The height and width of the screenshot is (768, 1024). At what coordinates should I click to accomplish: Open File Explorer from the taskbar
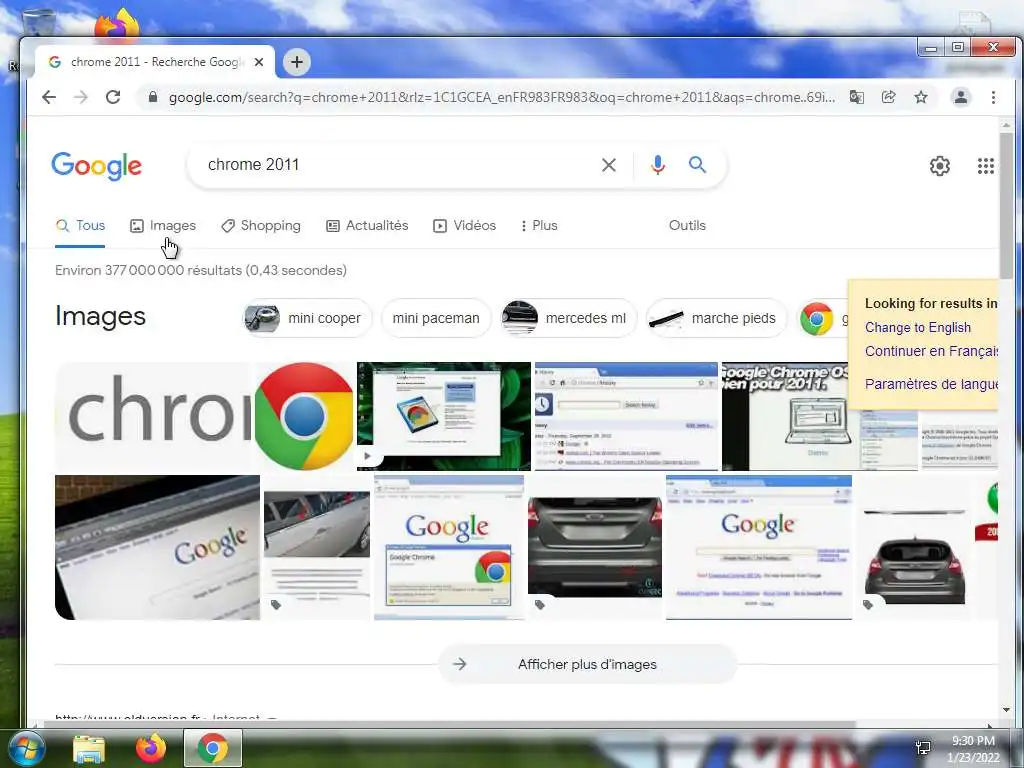(x=89, y=749)
